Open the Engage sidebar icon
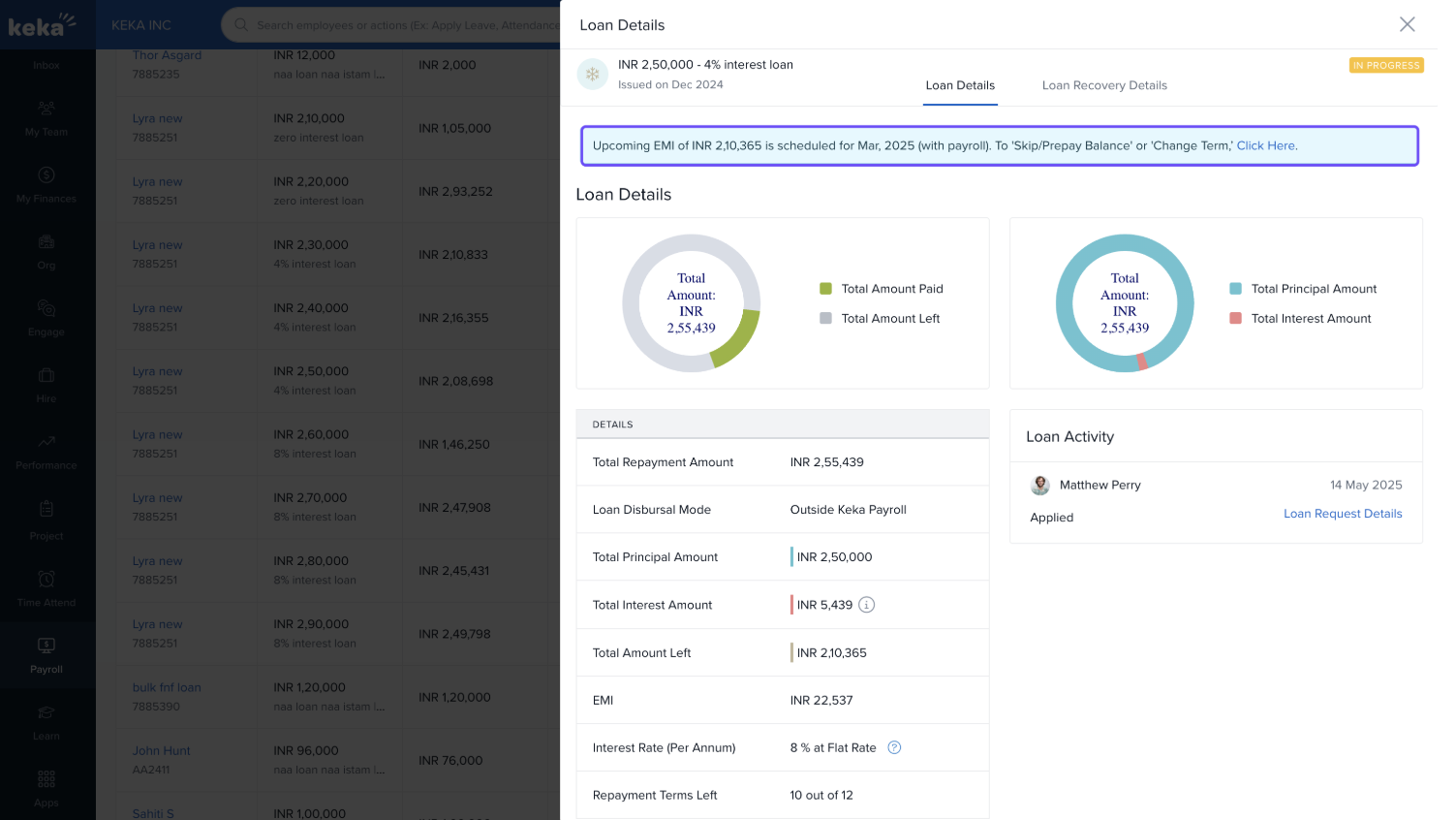This screenshot has height=820, width=1456. tap(46, 309)
